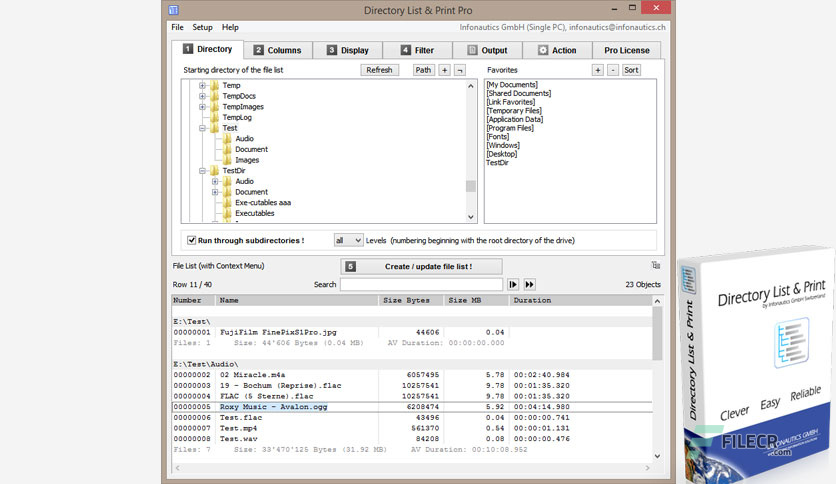Click the plus button next to Path

pos(444,70)
